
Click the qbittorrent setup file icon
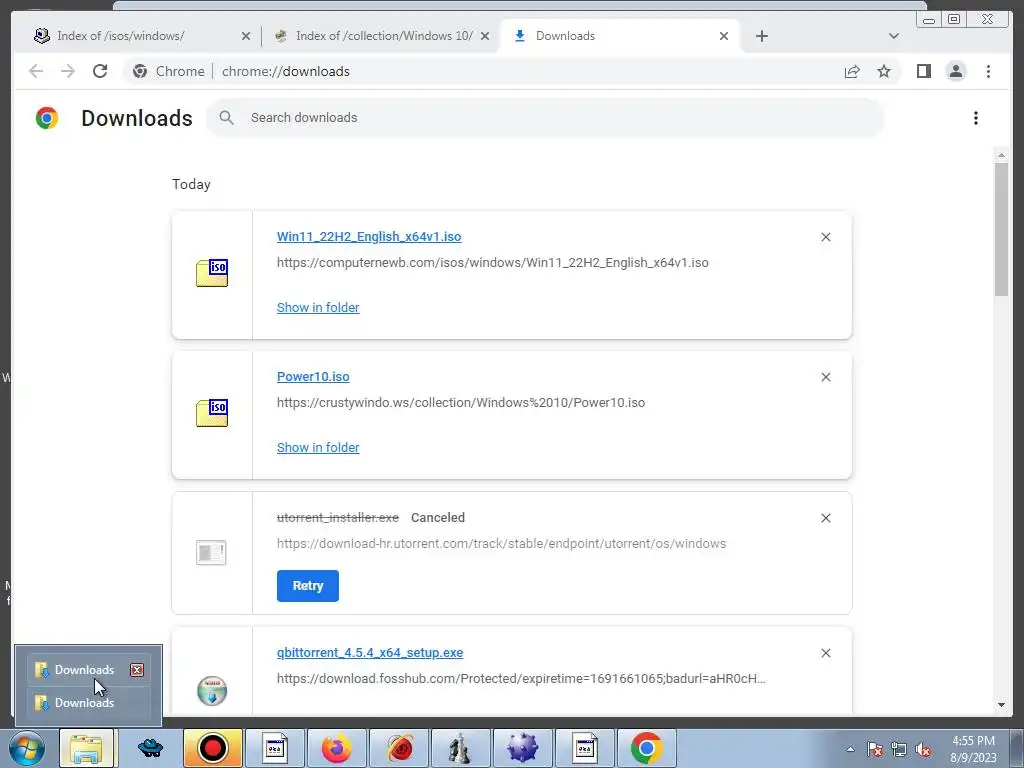pyautogui.click(x=212, y=691)
